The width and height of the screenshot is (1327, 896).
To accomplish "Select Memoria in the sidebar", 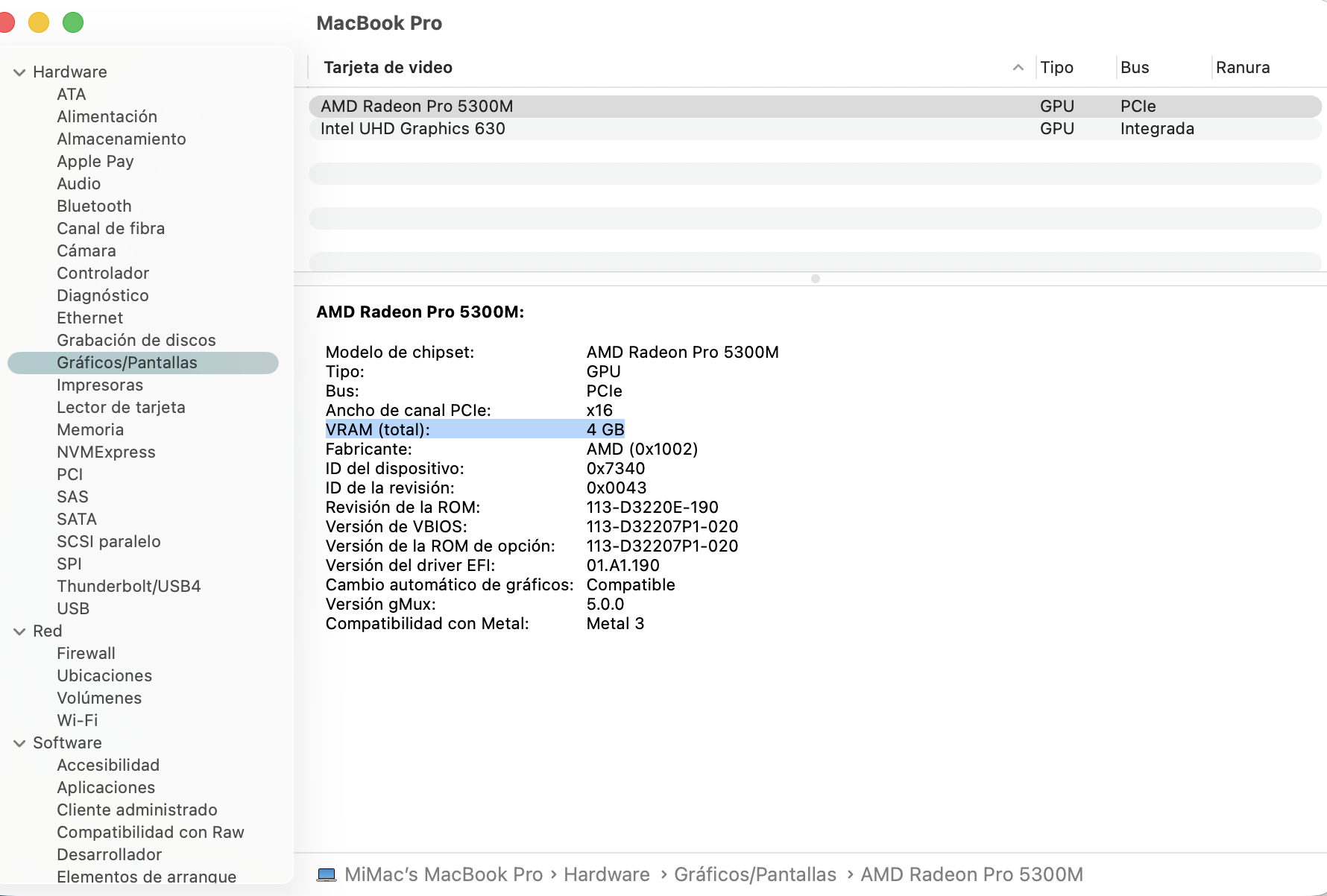I will (90, 430).
